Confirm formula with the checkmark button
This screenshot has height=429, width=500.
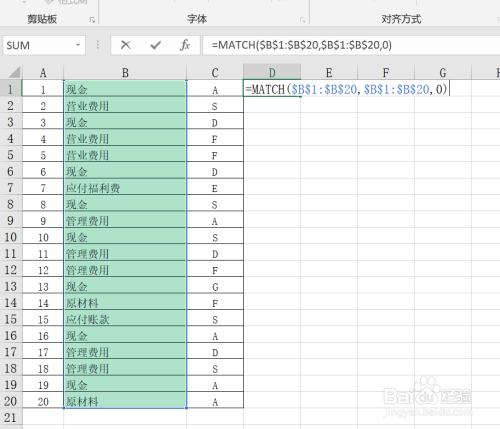click(155, 45)
